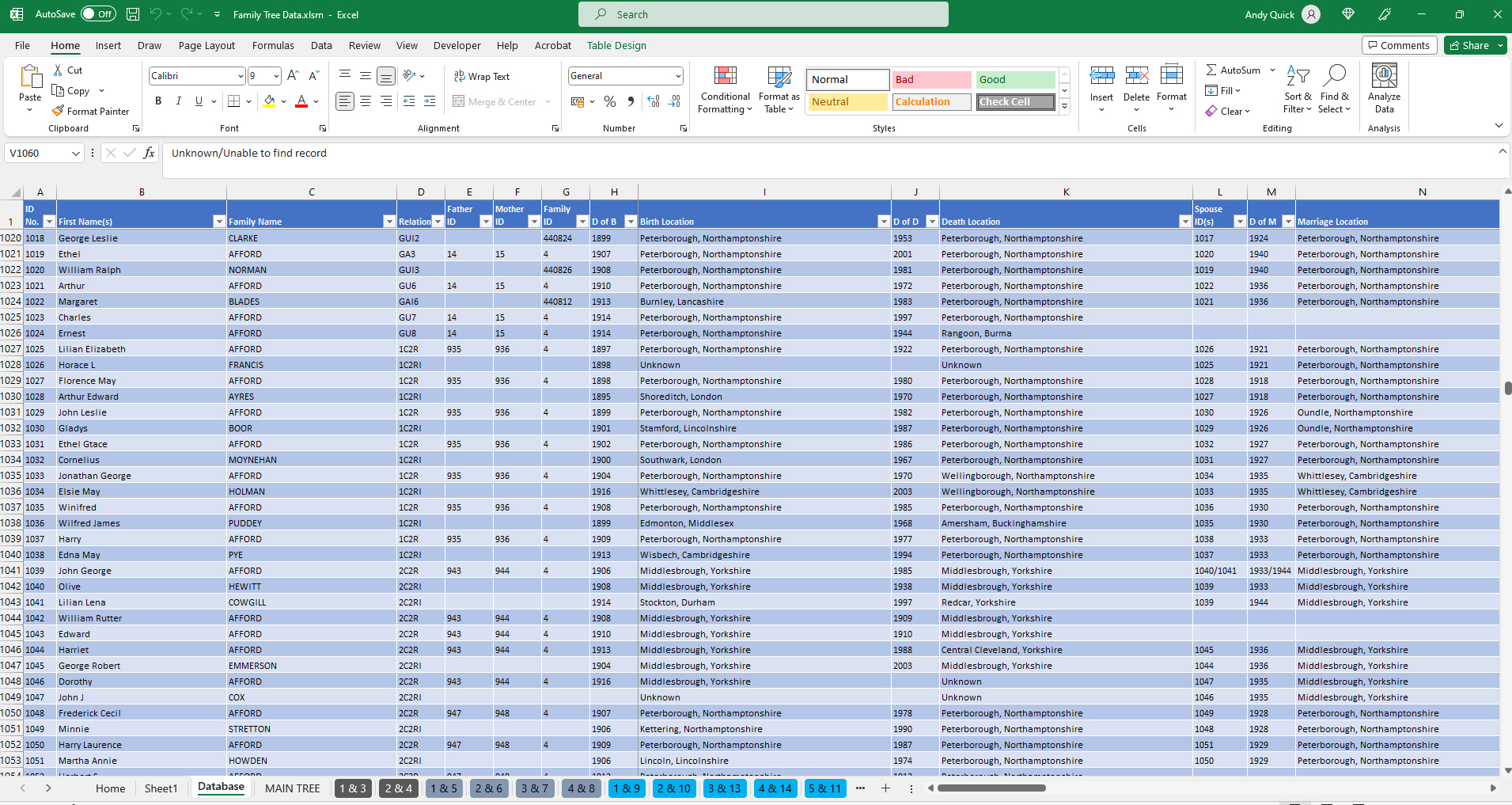Apply the Bad cell style swatch
Screen dimensions: 1512x805
click(x=931, y=79)
